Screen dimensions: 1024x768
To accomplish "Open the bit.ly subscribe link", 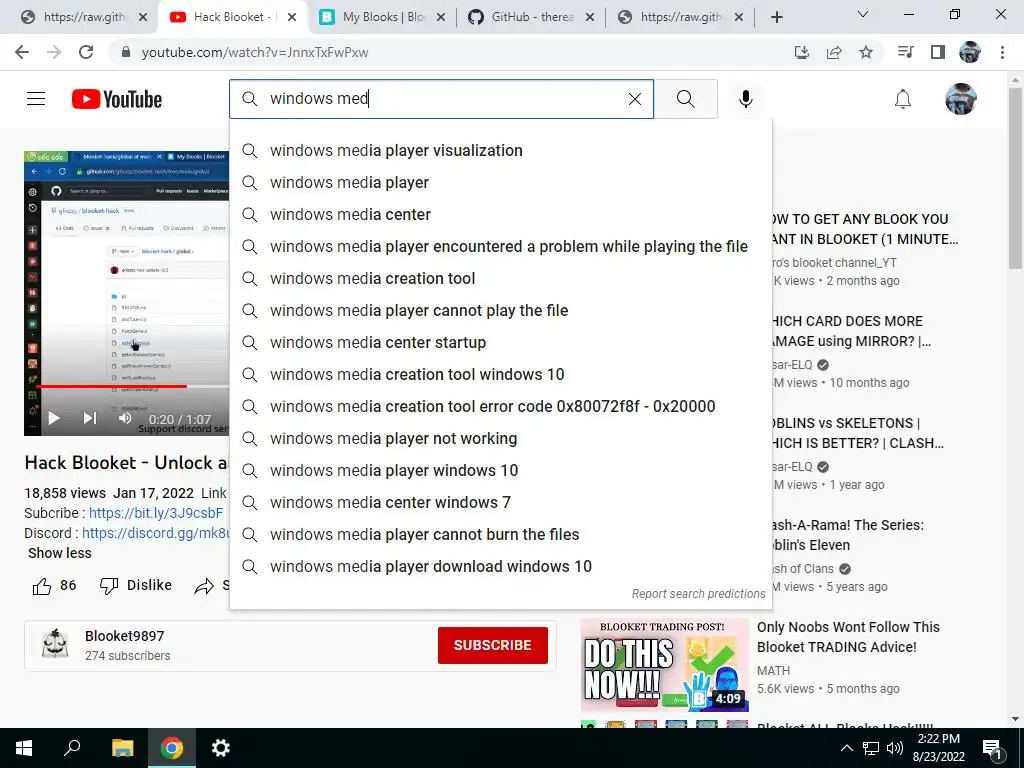I will tap(155, 513).
